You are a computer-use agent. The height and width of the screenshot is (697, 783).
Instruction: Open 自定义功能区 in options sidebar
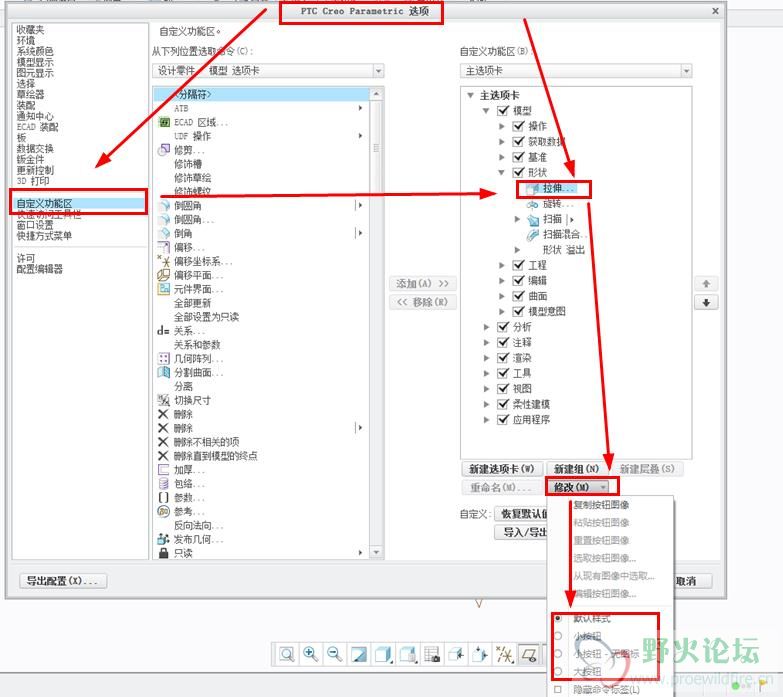78,204
